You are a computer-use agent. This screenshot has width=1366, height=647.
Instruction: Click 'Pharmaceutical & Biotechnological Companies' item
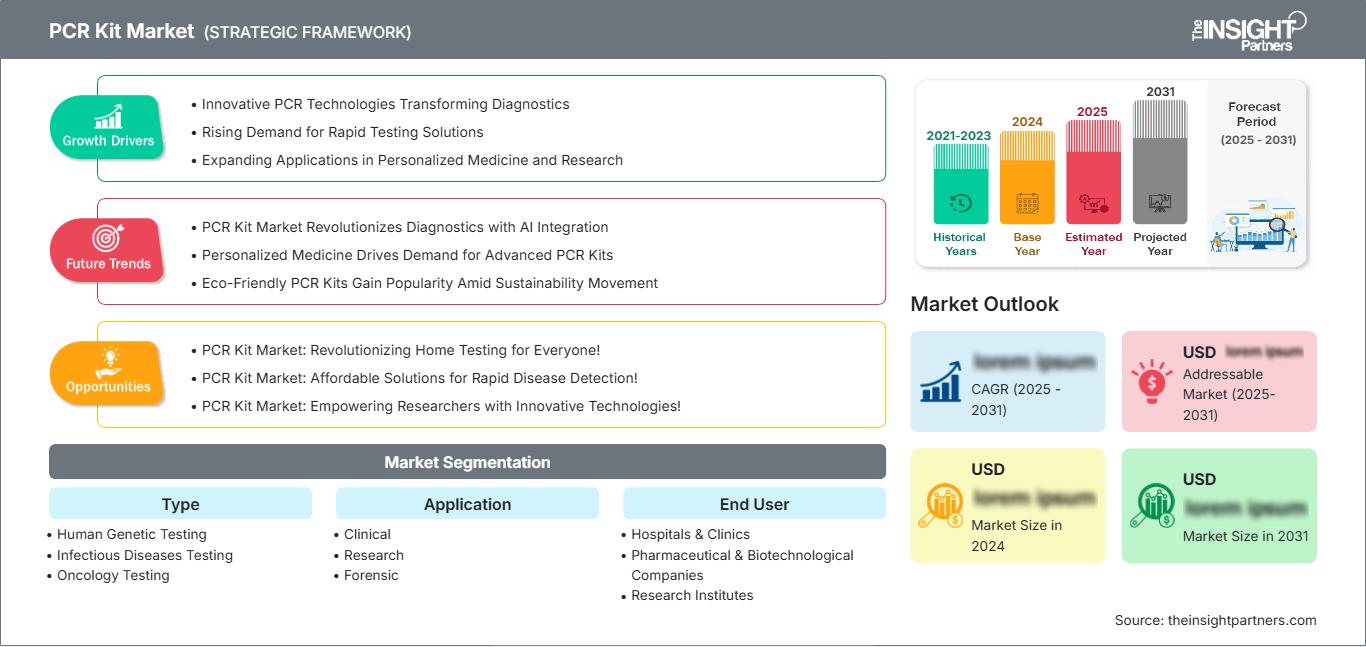742,565
